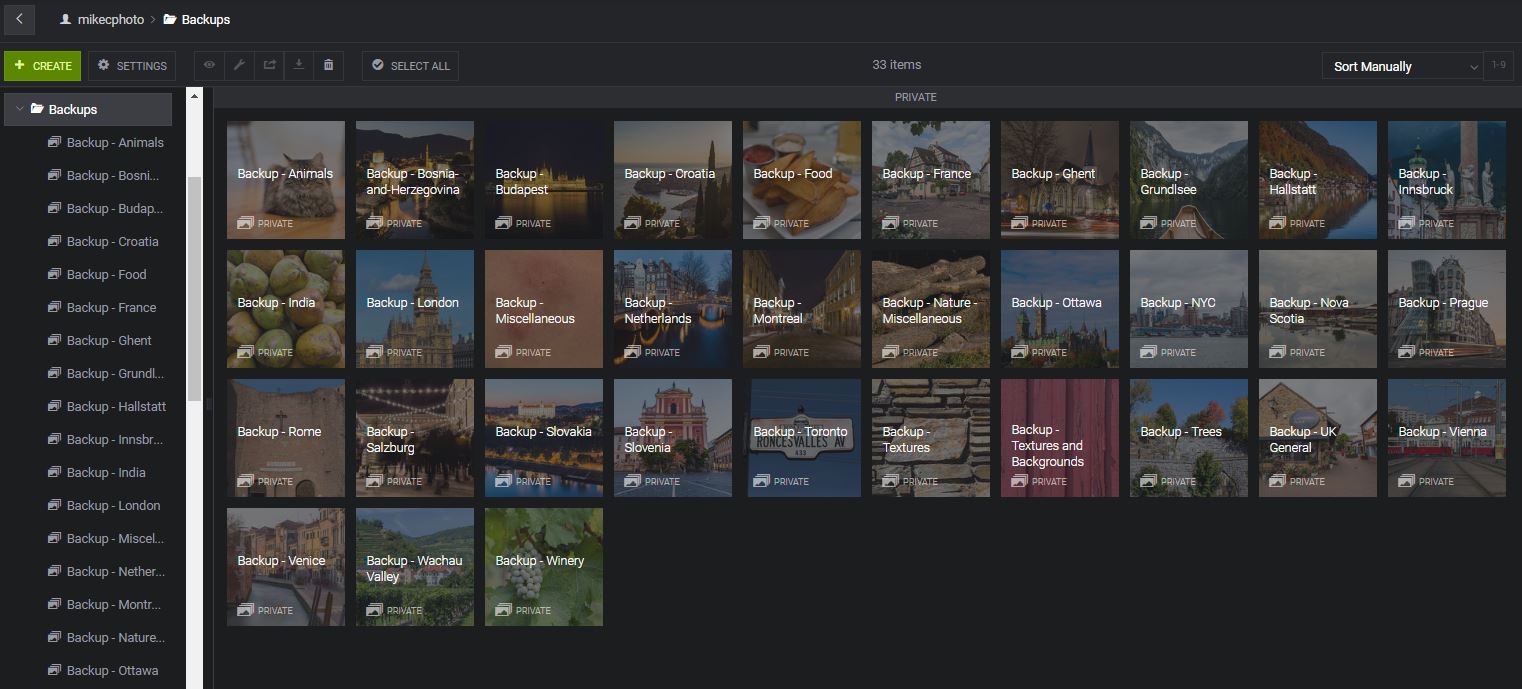
Task: Click the eye visibility icon in toolbar
Action: point(209,66)
